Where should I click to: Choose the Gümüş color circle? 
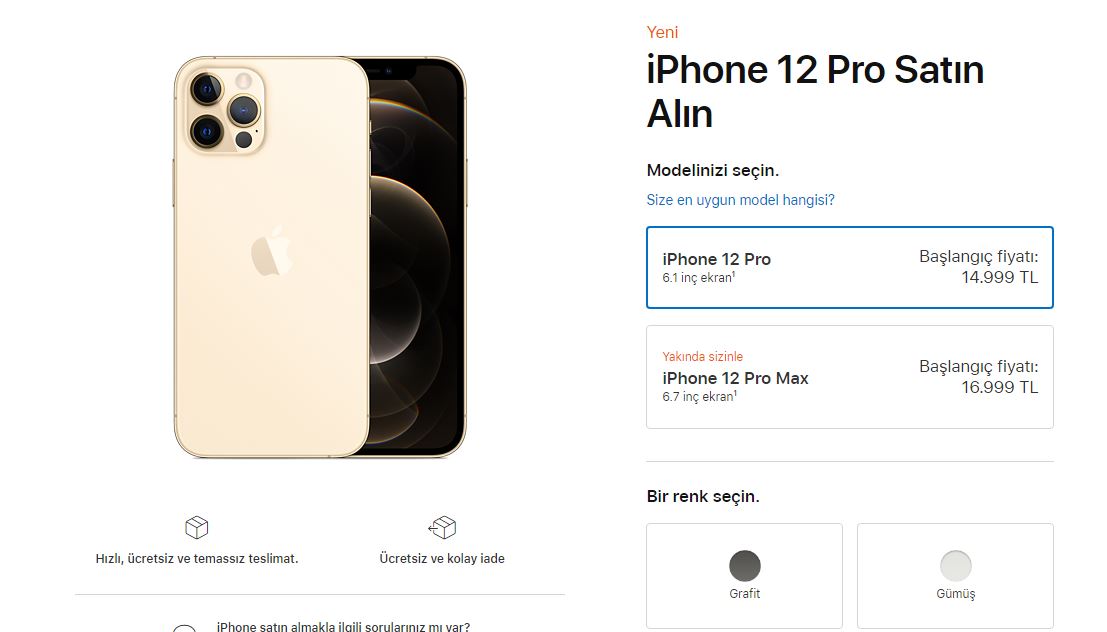(x=956, y=566)
